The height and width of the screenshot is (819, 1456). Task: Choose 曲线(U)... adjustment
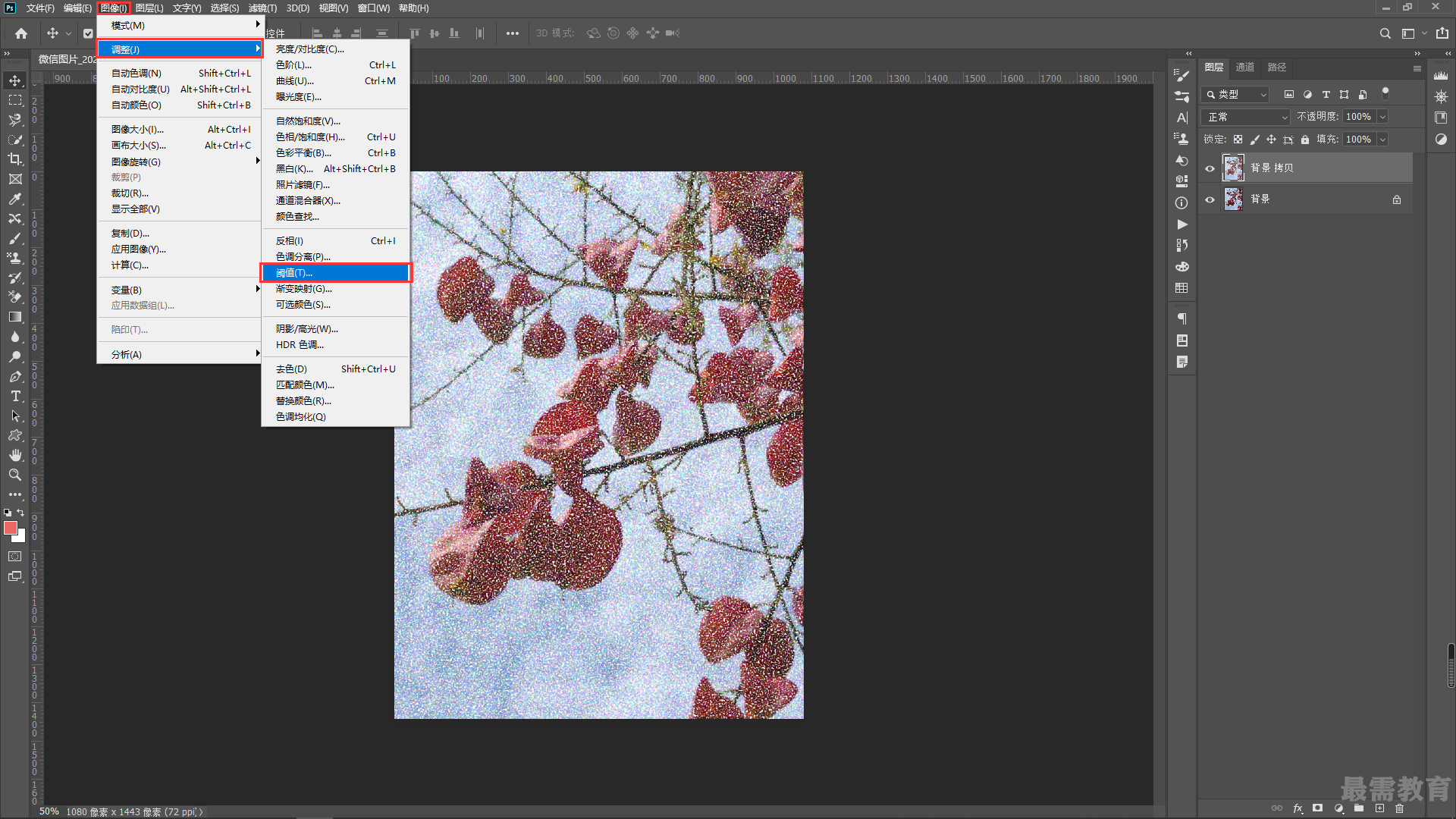[x=335, y=81]
